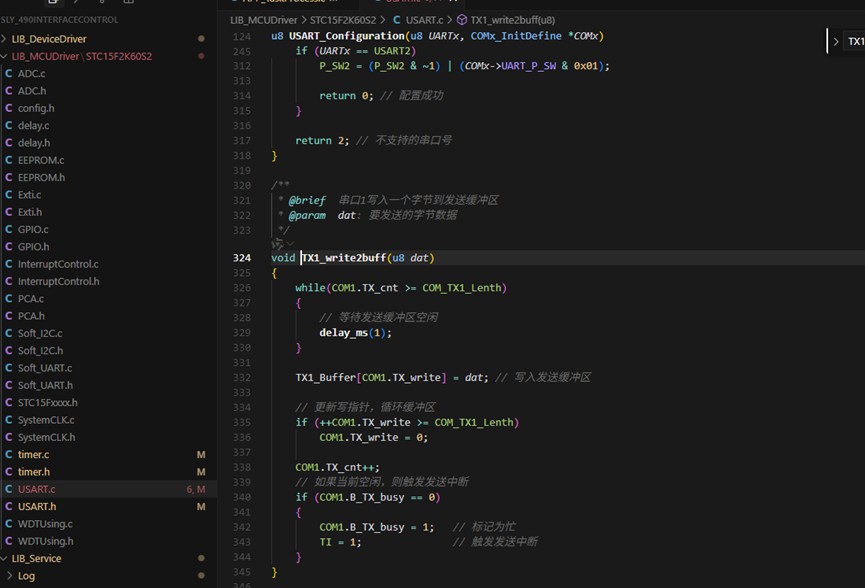Open STC15Fxxxx.h file
This screenshot has width=865, height=588.
coord(47,402)
